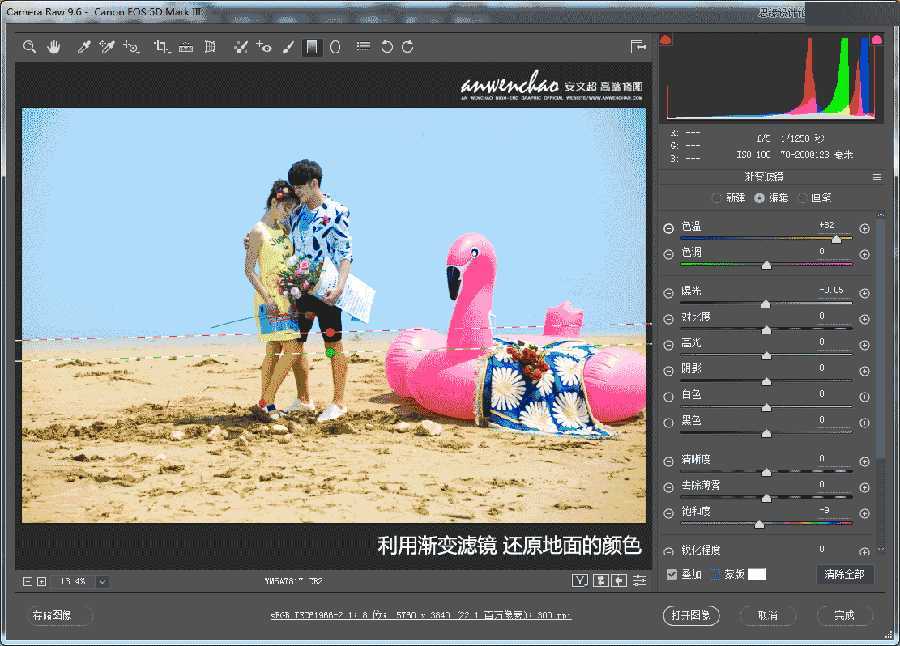The image size is (900, 646).
Task: Click the 完成 button
Action: tap(845, 615)
